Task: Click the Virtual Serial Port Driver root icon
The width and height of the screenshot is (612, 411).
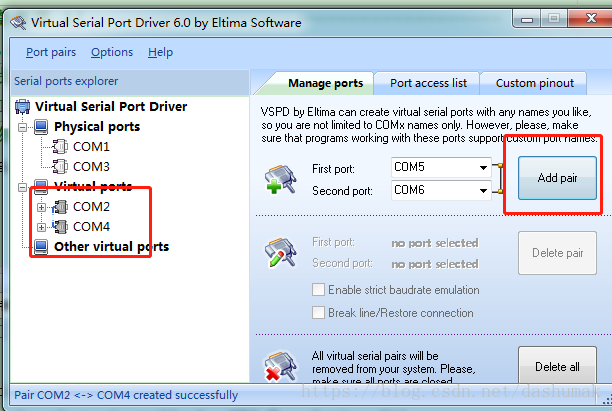Action: pyautogui.click(x=22, y=106)
